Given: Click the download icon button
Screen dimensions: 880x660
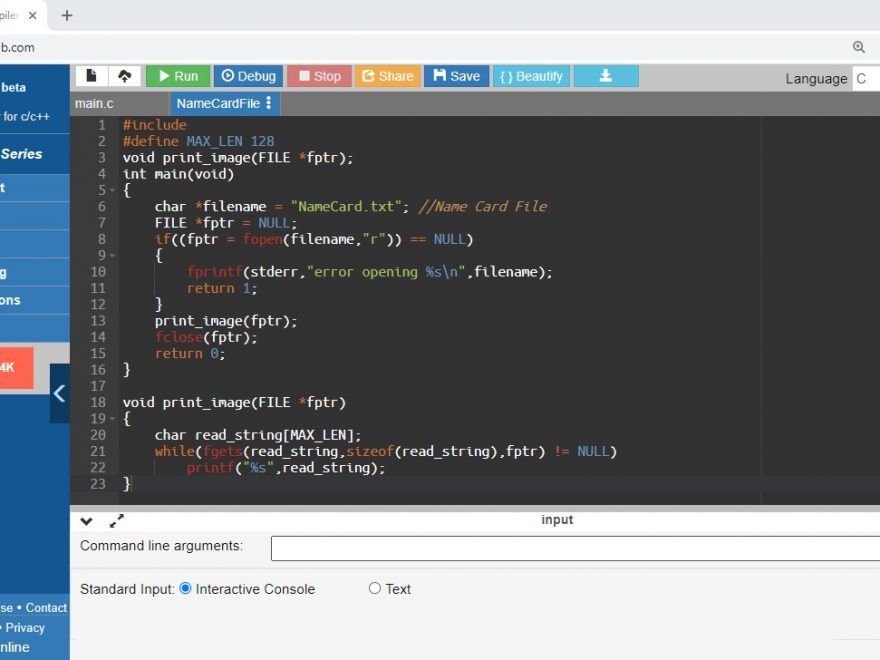Looking at the screenshot, I should (606, 76).
